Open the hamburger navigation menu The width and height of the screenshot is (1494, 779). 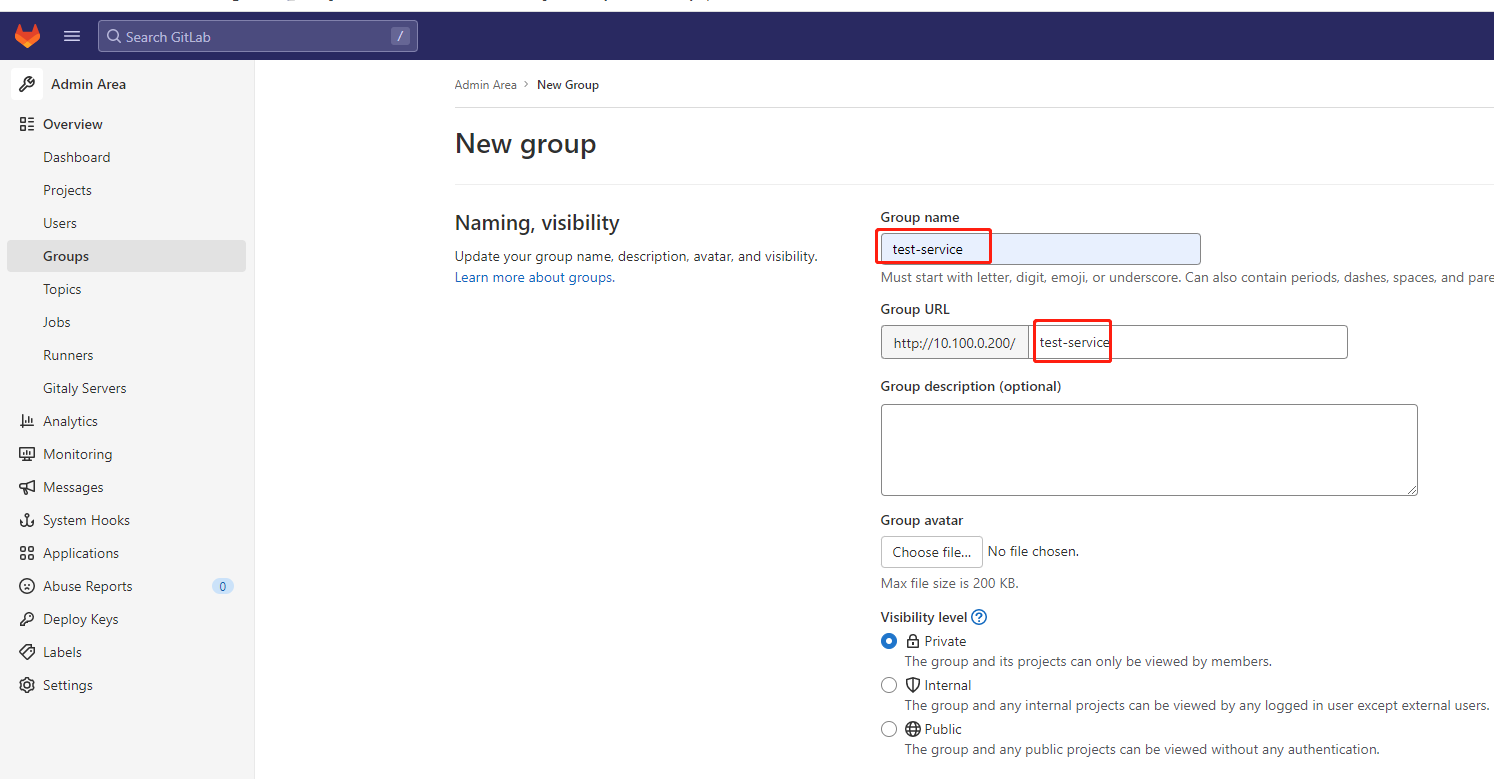tap(72, 36)
